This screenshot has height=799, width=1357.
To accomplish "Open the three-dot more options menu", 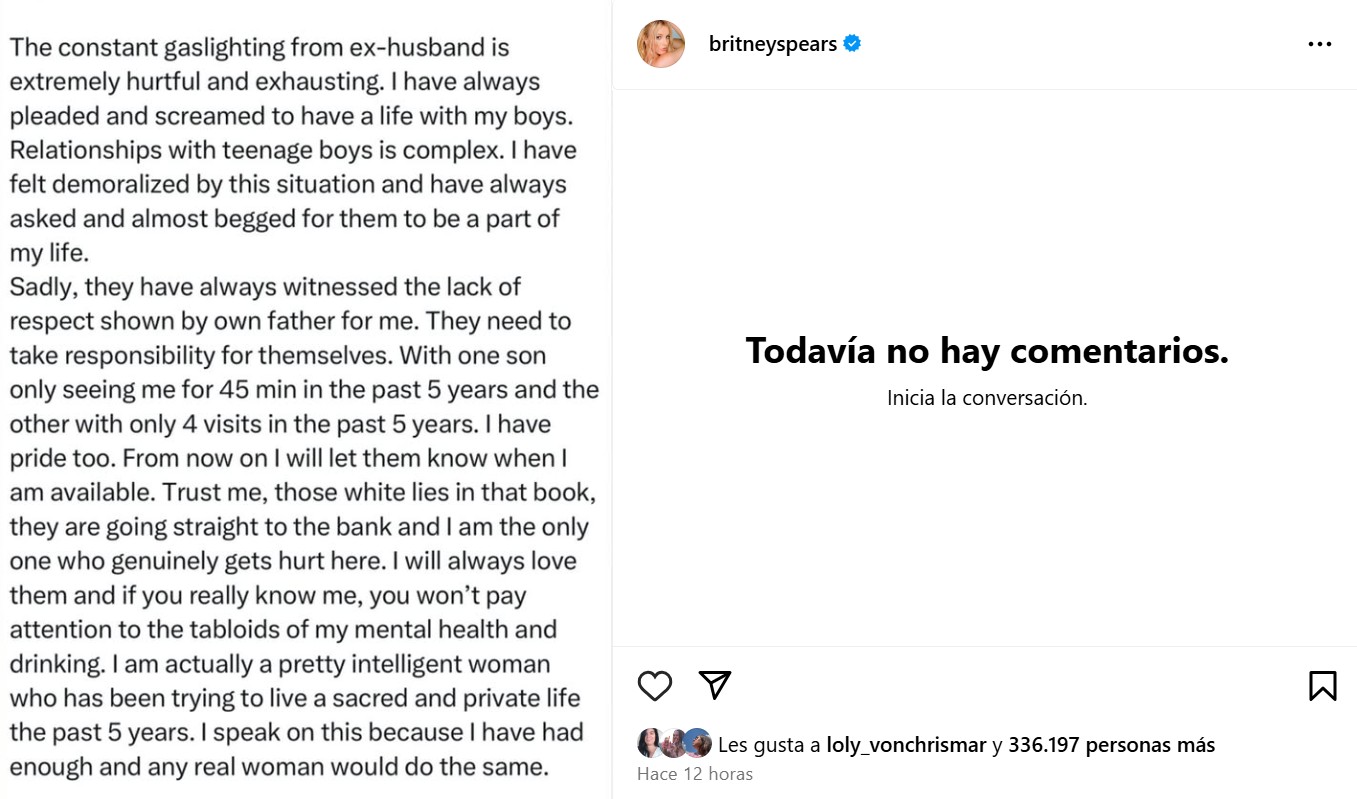I will 1320,45.
